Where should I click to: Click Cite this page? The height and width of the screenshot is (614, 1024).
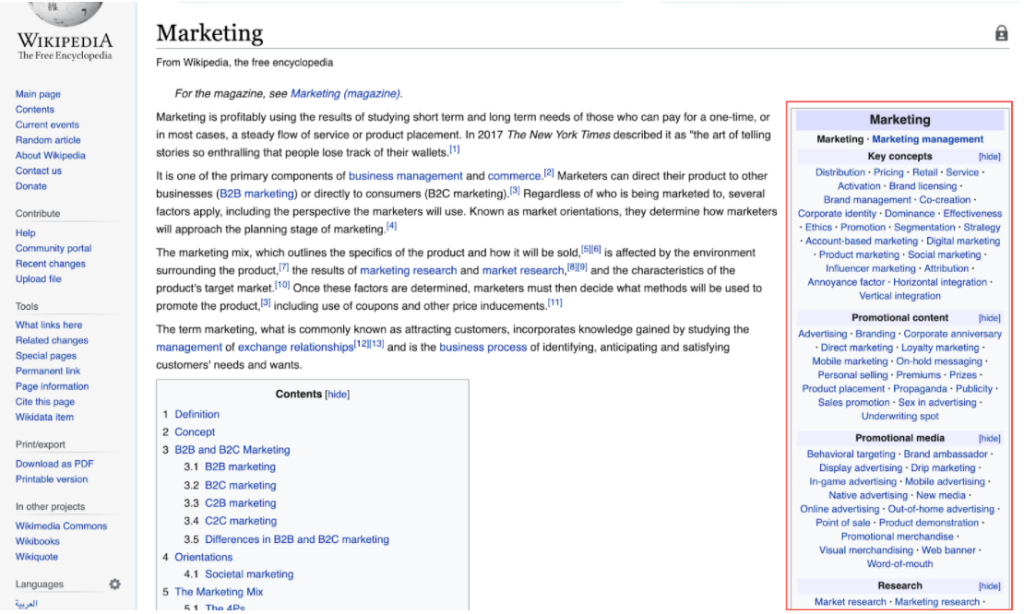click(45, 402)
